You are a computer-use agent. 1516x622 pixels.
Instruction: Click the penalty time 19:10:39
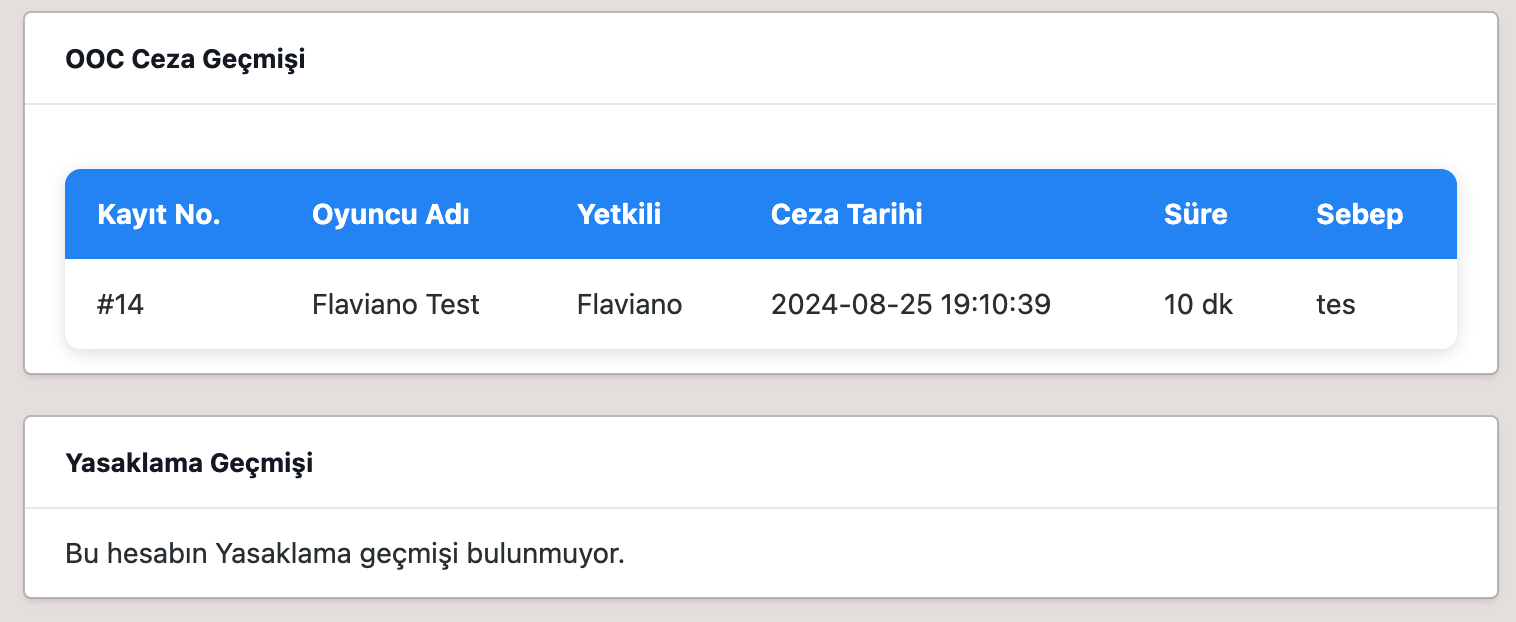[996, 304]
